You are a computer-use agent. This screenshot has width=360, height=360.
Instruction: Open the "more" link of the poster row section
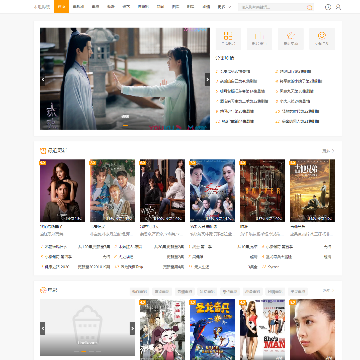(x=328, y=151)
